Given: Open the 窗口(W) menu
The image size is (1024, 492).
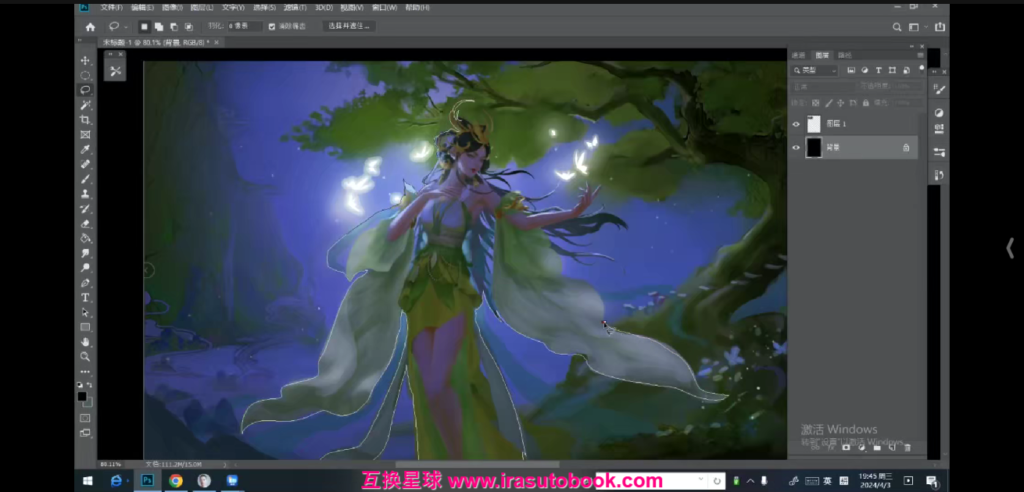Looking at the screenshot, I should click(x=384, y=7).
